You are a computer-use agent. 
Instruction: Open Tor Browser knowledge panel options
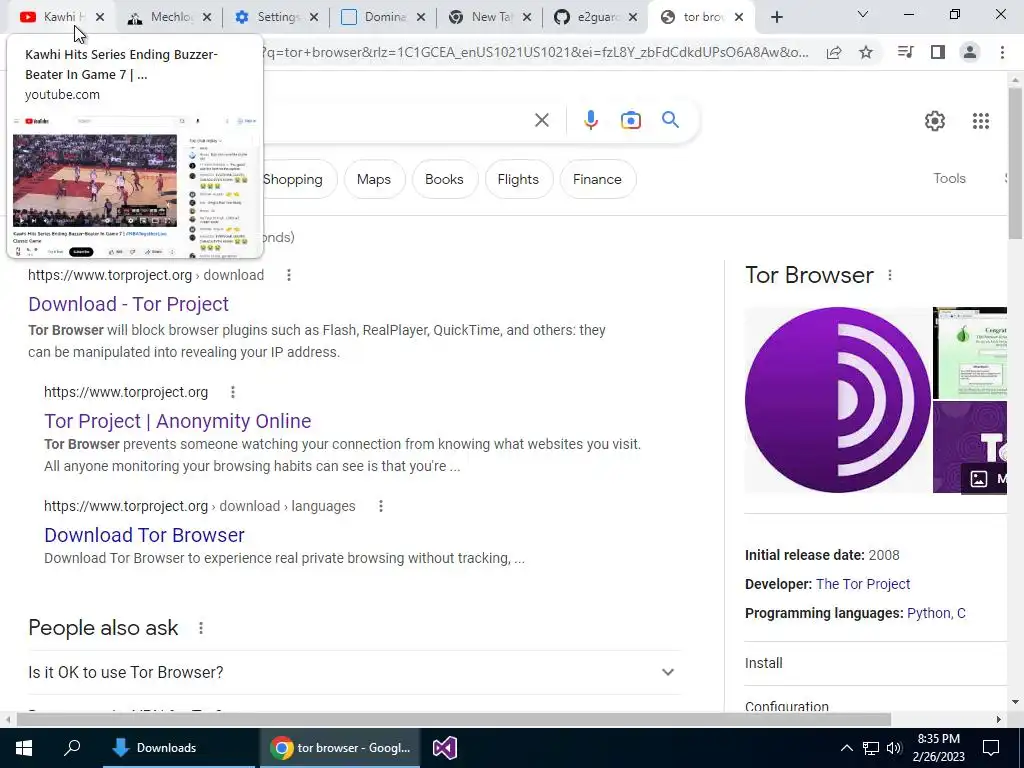pos(889,276)
